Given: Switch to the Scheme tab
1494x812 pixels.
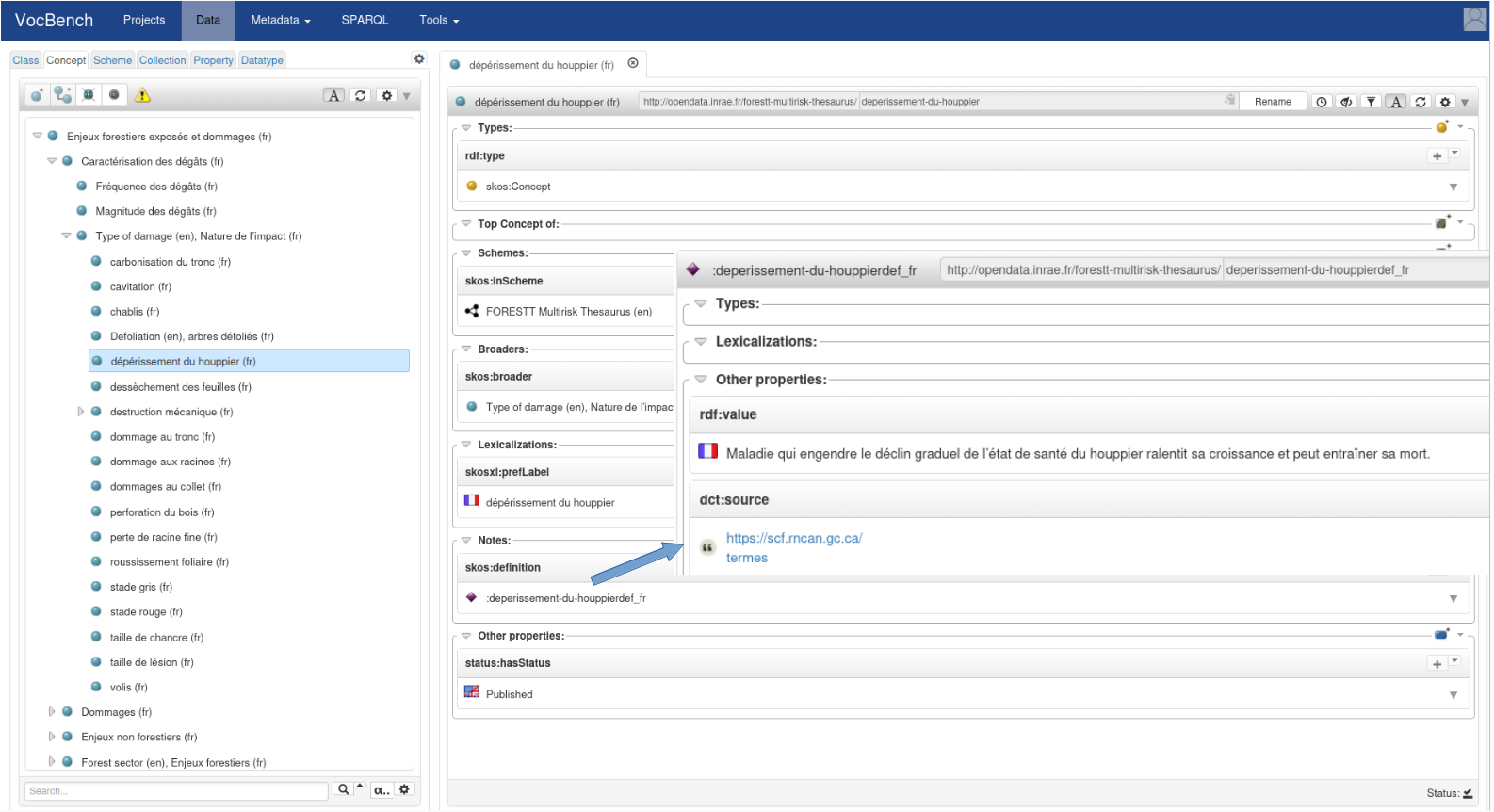Looking at the screenshot, I should click(x=112, y=60).
